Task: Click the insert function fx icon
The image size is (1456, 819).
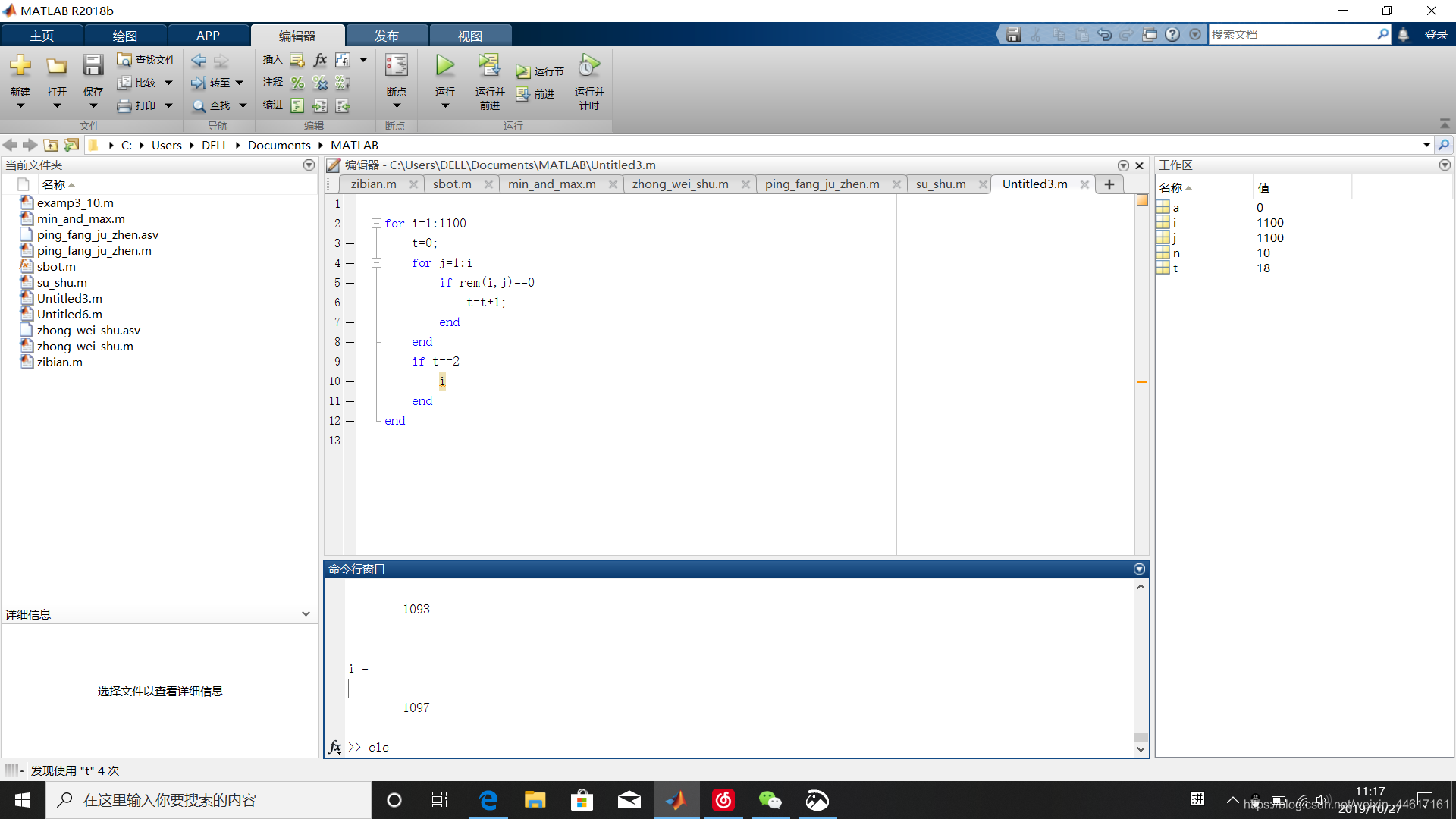Action: [x=320, y=60]
